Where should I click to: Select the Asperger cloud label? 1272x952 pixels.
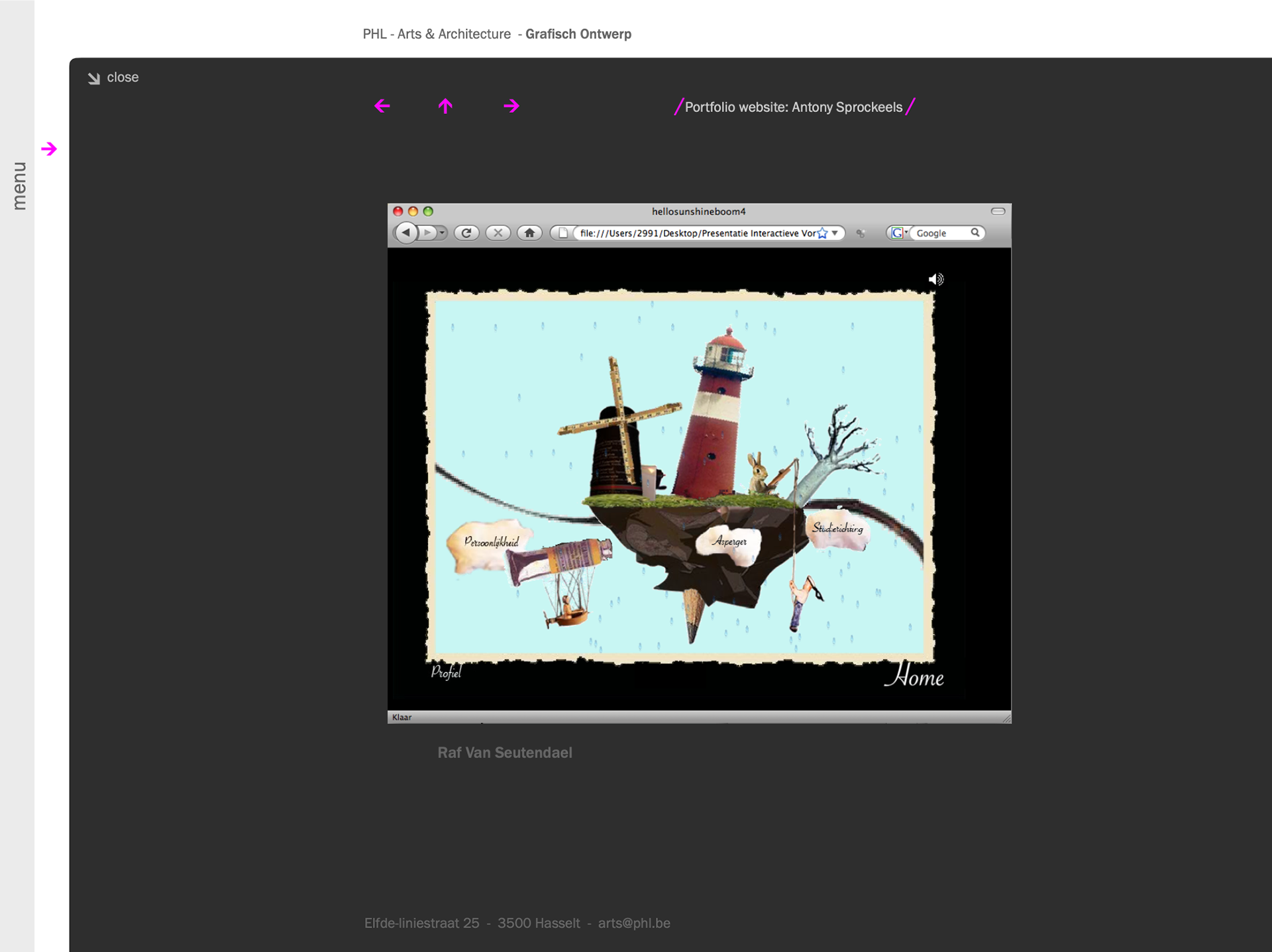point(730,542)
